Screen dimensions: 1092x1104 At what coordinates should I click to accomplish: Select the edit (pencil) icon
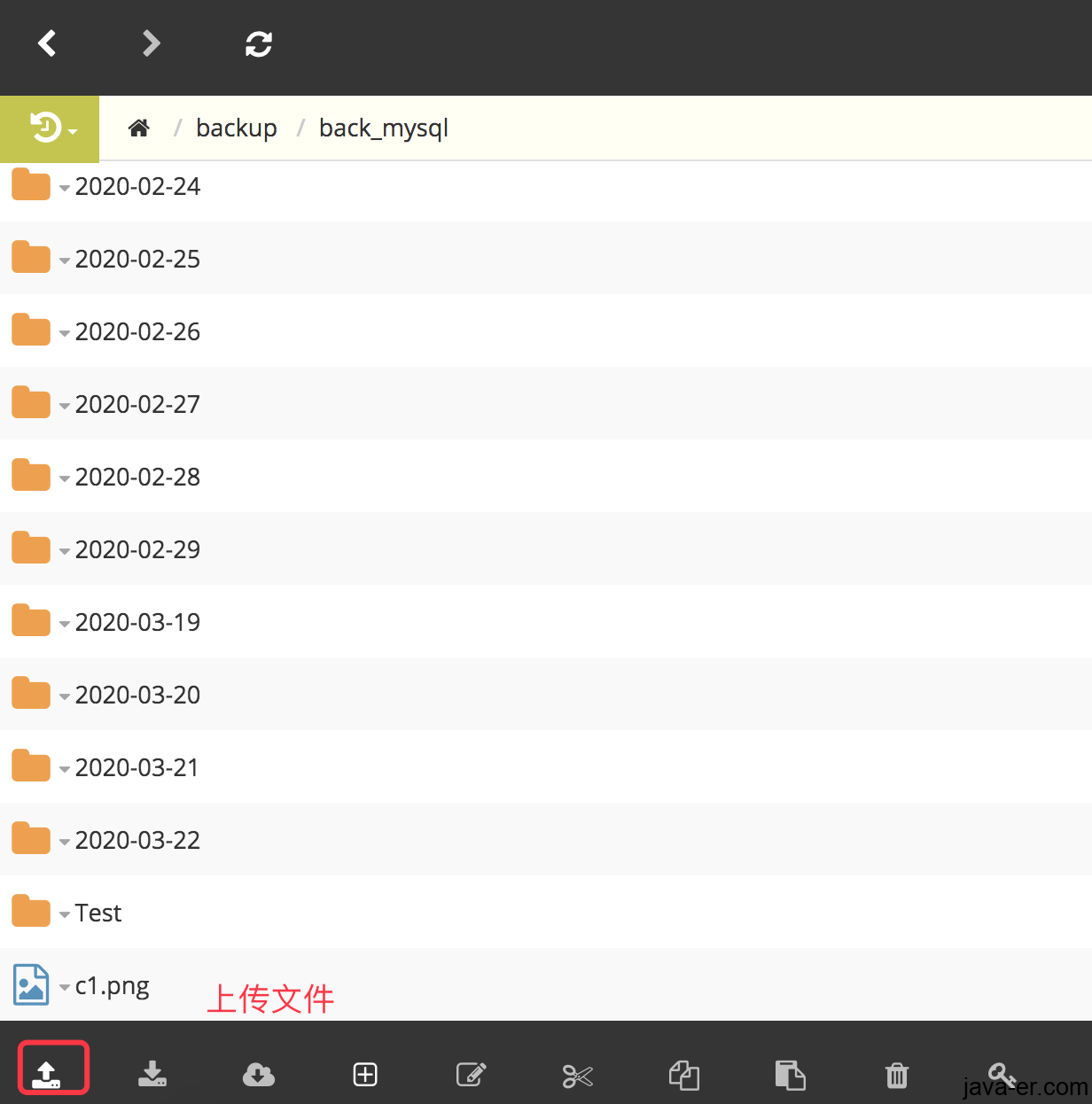471,1075
